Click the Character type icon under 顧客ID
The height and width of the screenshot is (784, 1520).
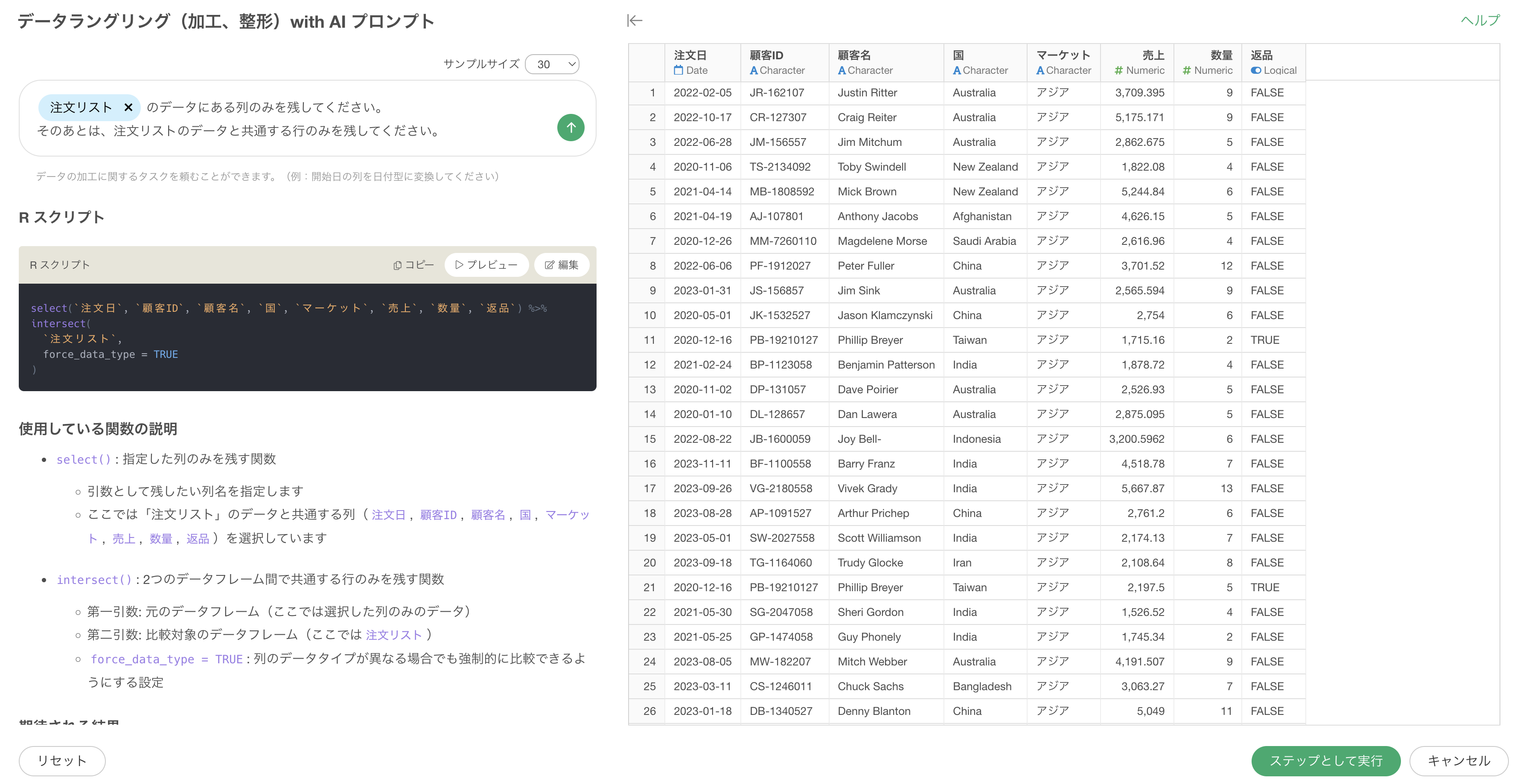[754, 70]
